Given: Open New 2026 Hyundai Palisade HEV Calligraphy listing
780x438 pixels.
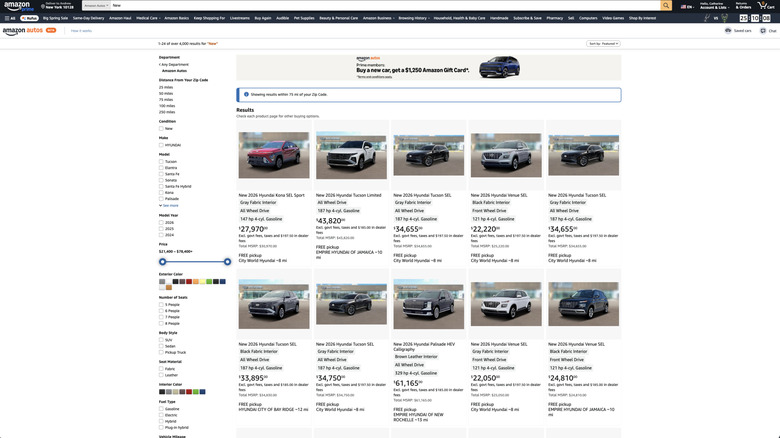Looking at the screenshot, I should tap(424, 347).
